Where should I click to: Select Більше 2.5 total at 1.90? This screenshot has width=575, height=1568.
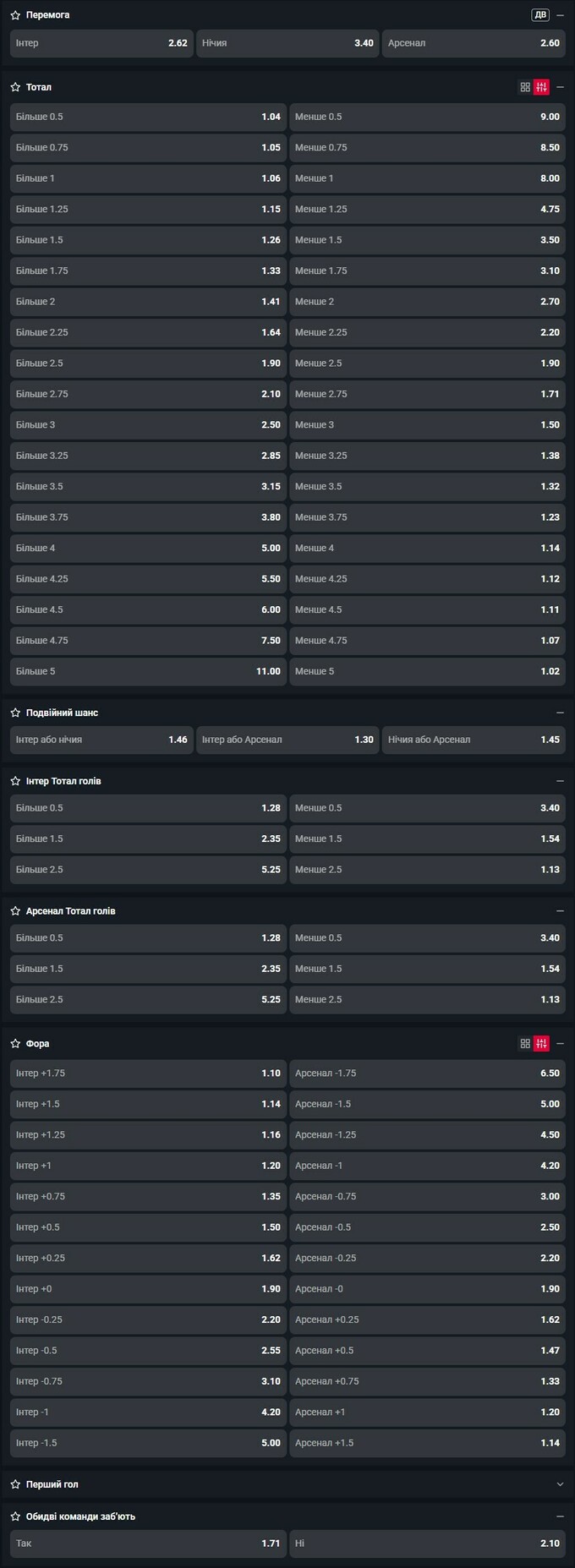148,363
